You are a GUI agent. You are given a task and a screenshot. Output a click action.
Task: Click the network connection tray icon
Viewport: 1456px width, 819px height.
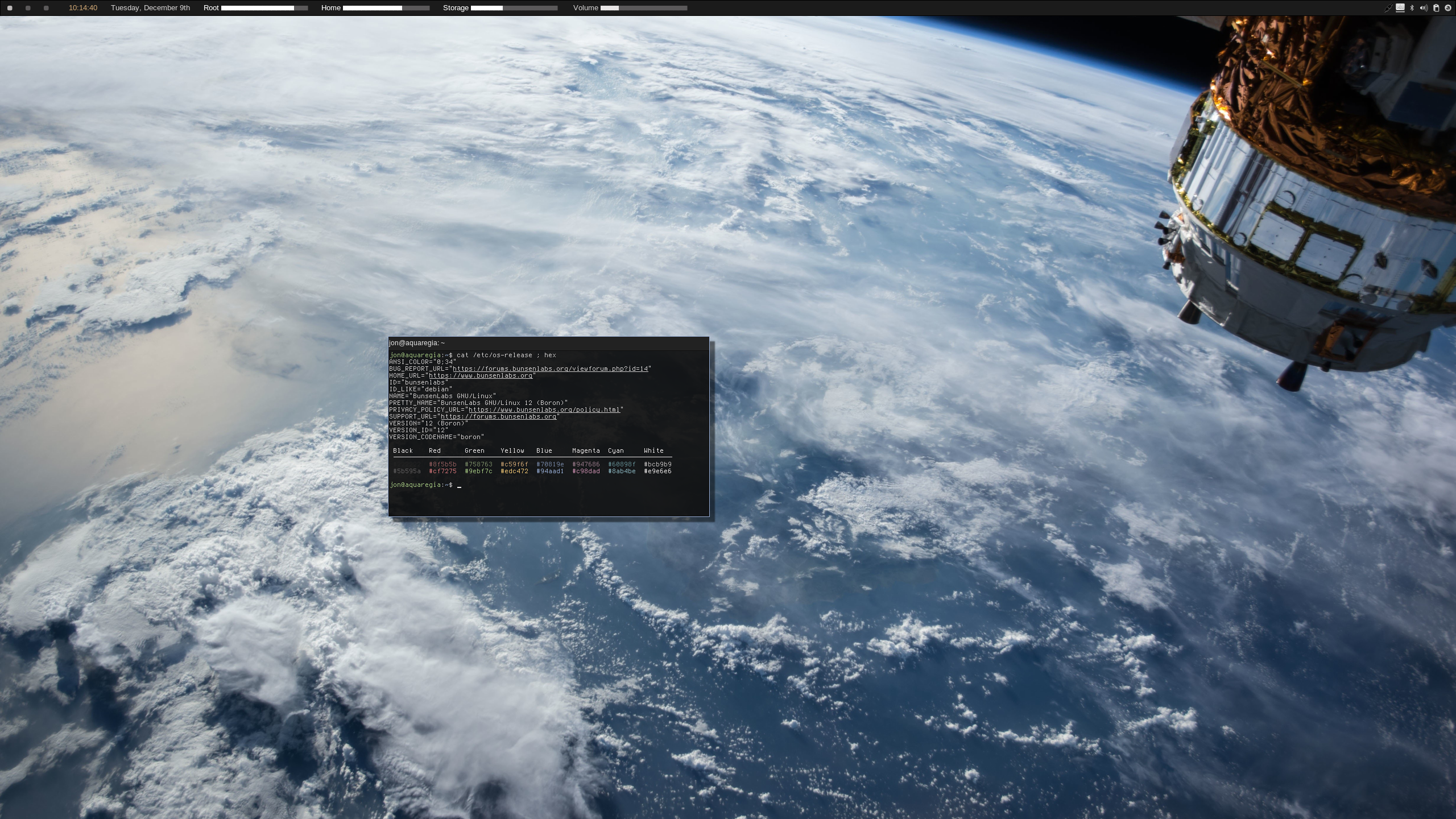tap(1388, 8)
